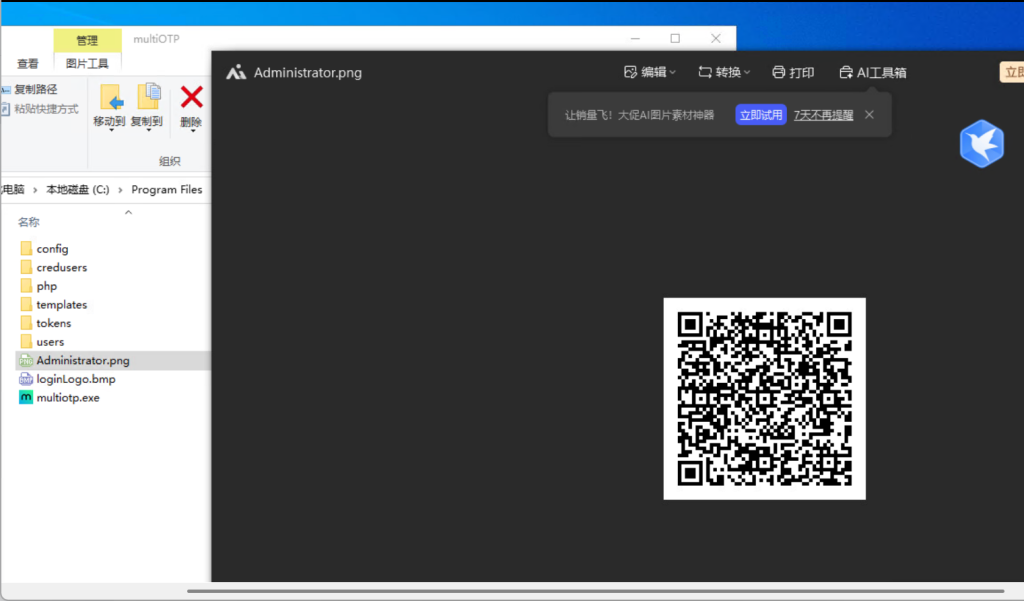Click the horizontal scrollbar at the bottom
The image size is (1024, 601).
coord(595,591)
